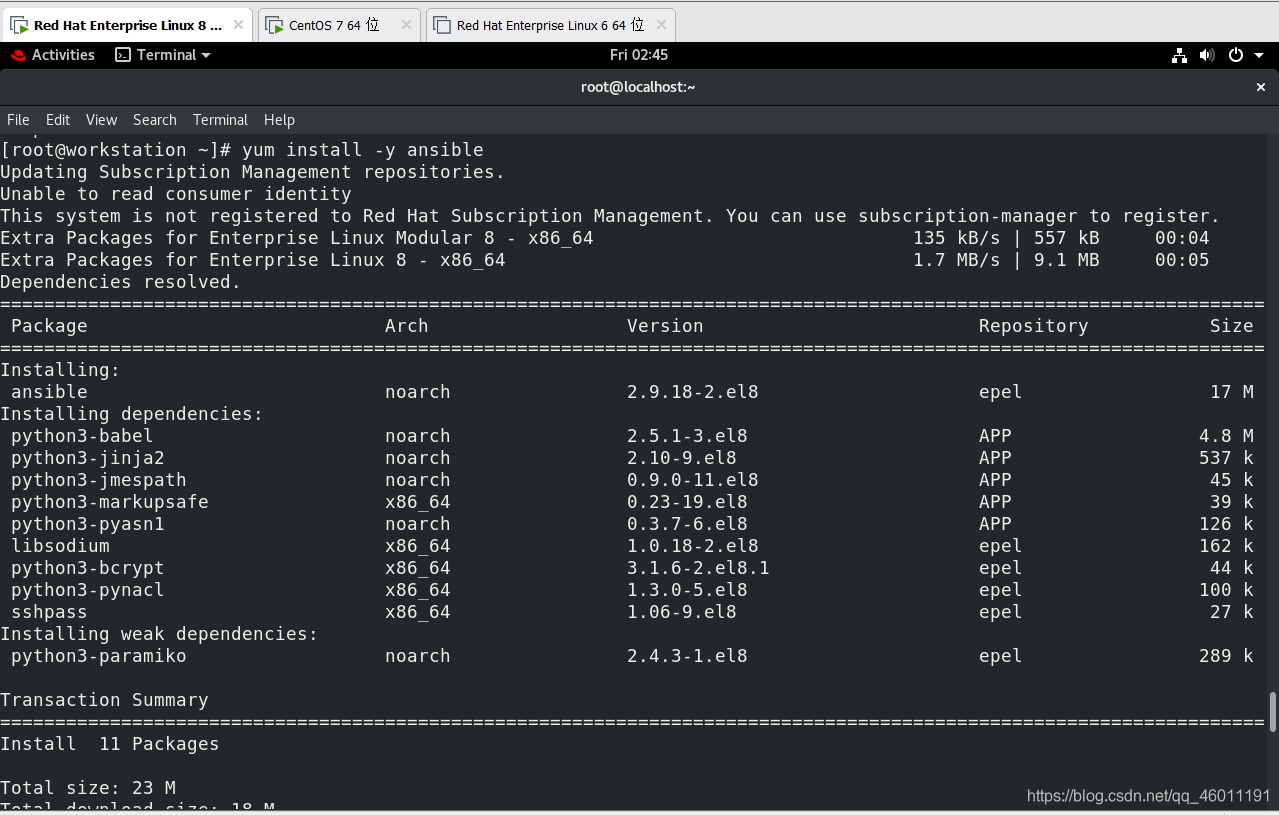Viewport: 1279px width, 815px height.
Task: Click the 'Dependencies resolved.' line
Action: 121,282
